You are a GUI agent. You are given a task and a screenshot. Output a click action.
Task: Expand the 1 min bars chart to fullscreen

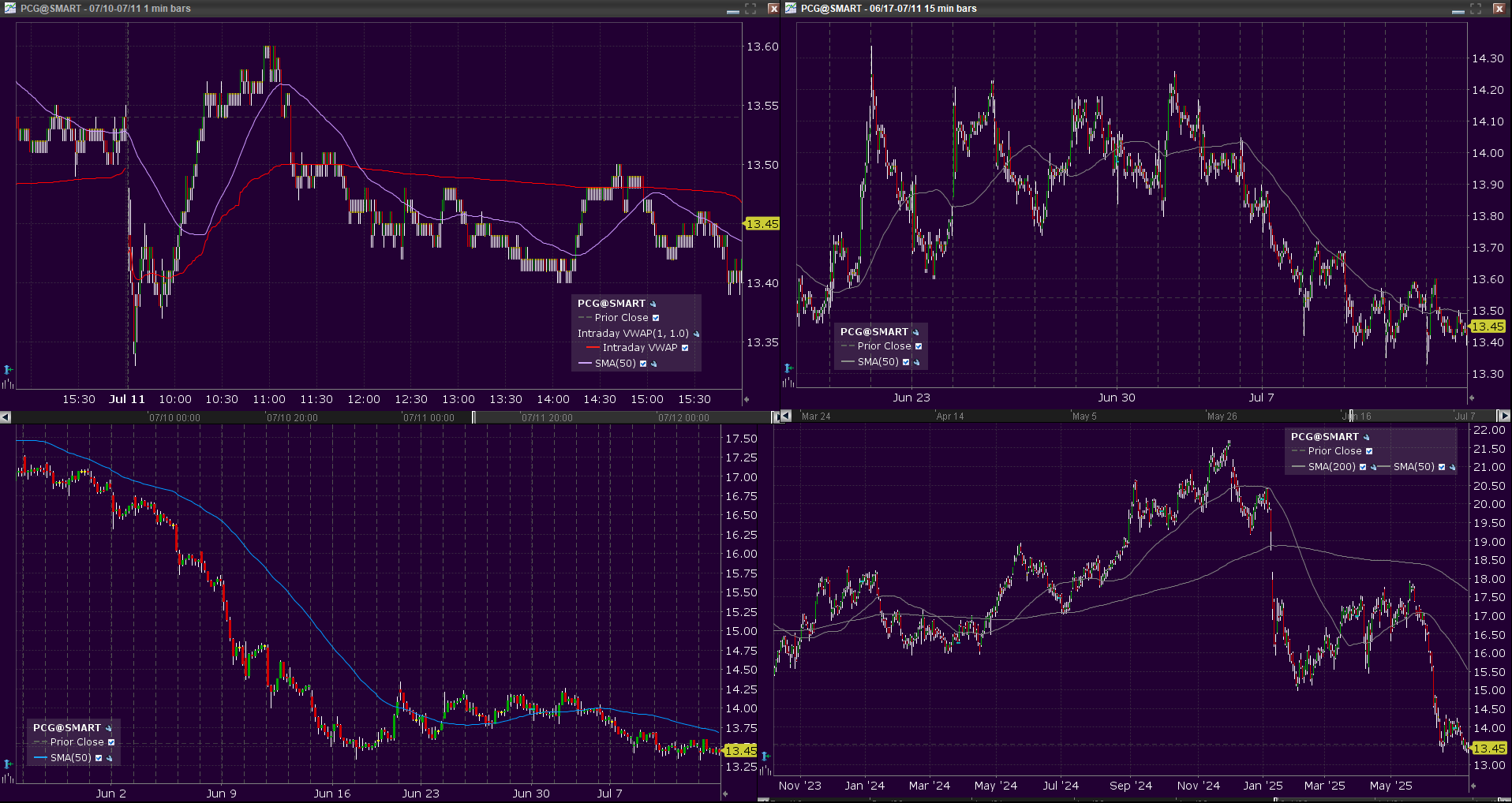(x=750, y=9)
